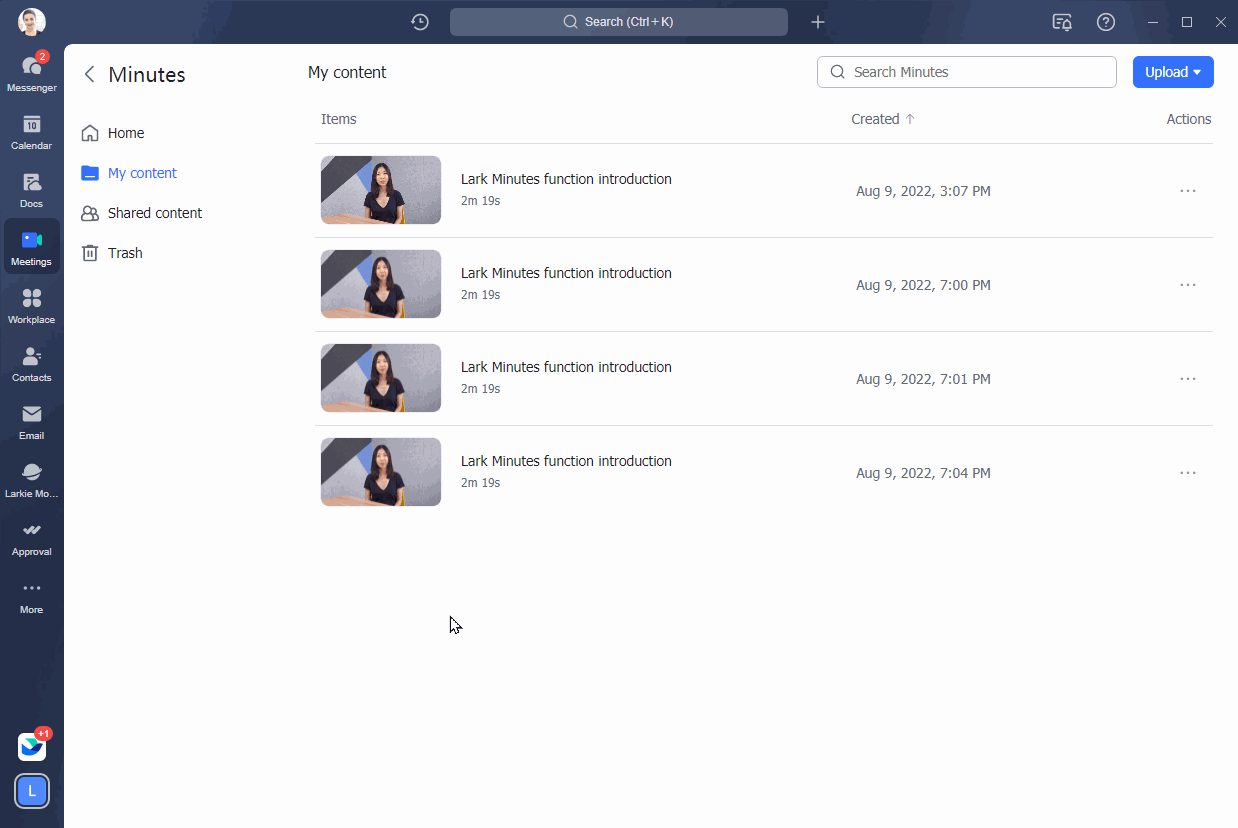The width and height of the screenshot is (1238, 828).
Task: Open the Search Minutes input field
Action: (966, 71)
